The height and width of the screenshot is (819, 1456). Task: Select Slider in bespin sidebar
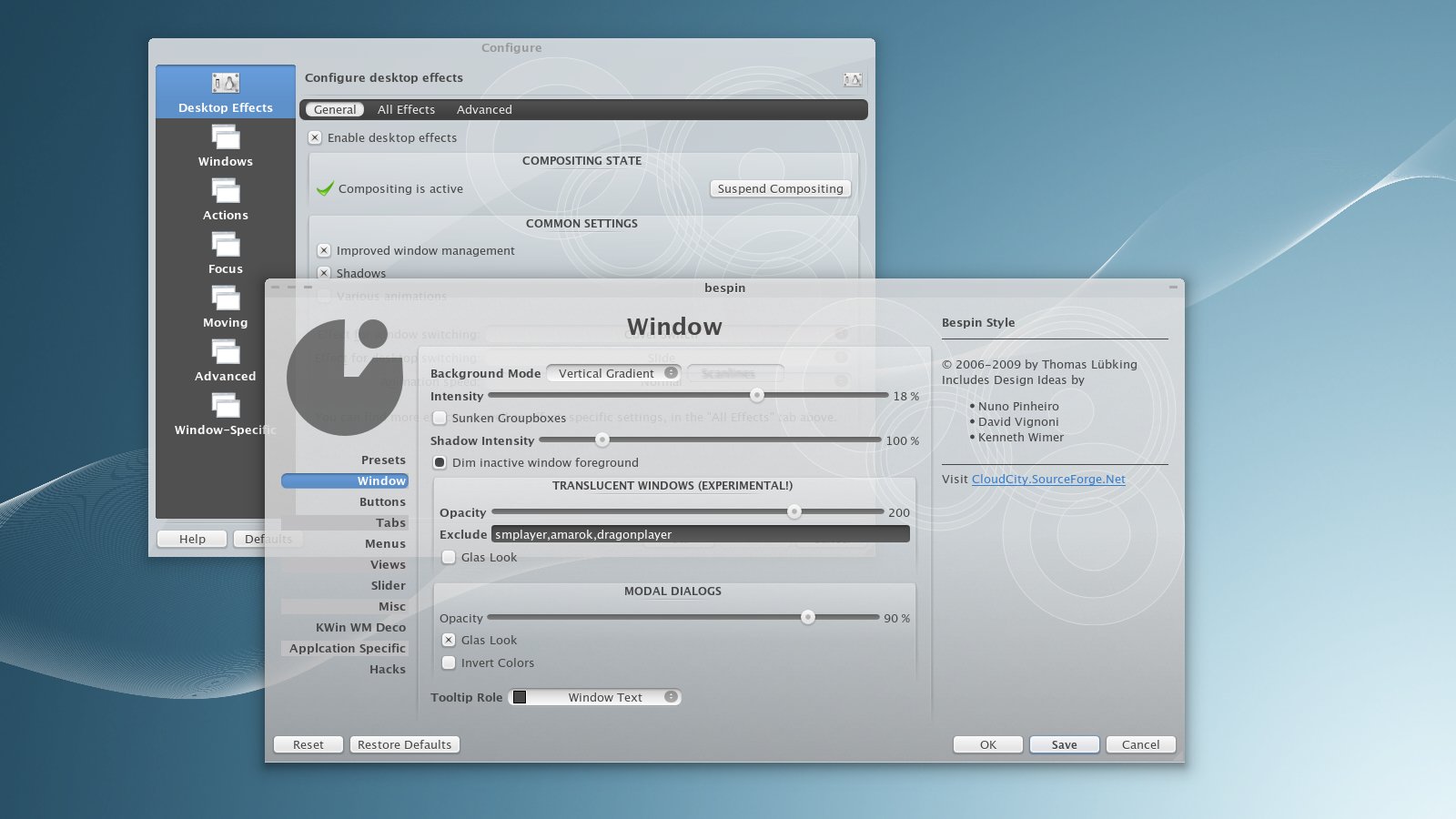345,585
